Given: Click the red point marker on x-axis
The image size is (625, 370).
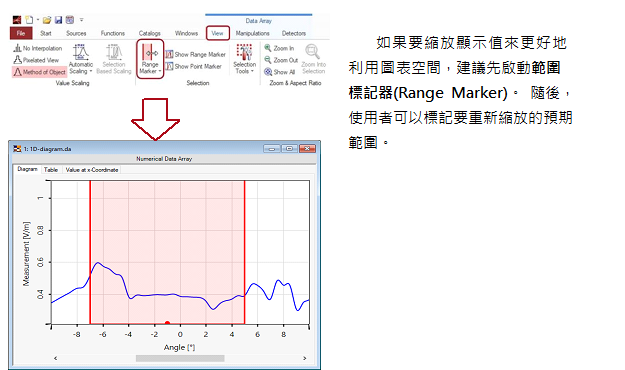Looking at the screenshot, I should click(x=167, y=323).
